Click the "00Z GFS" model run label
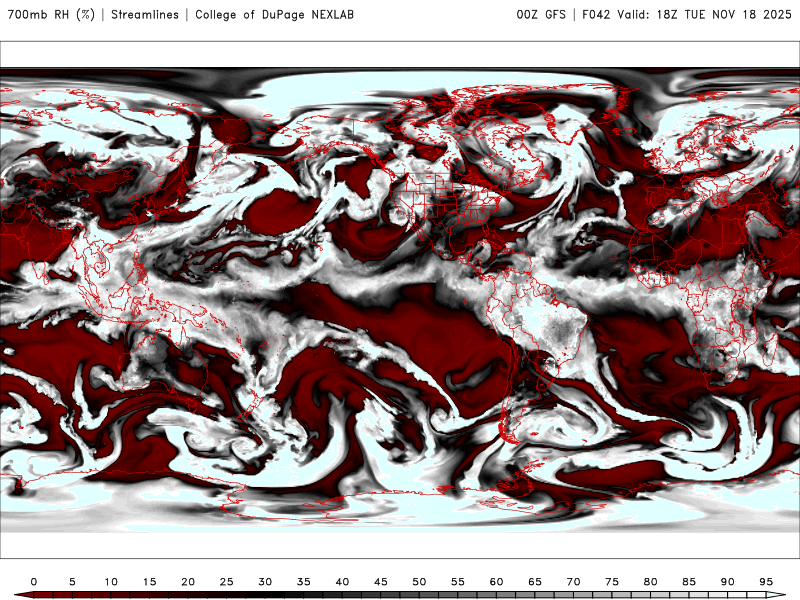The height and width of the screenshot is (600, 800). pyautogui.click(x=541, y=14)
